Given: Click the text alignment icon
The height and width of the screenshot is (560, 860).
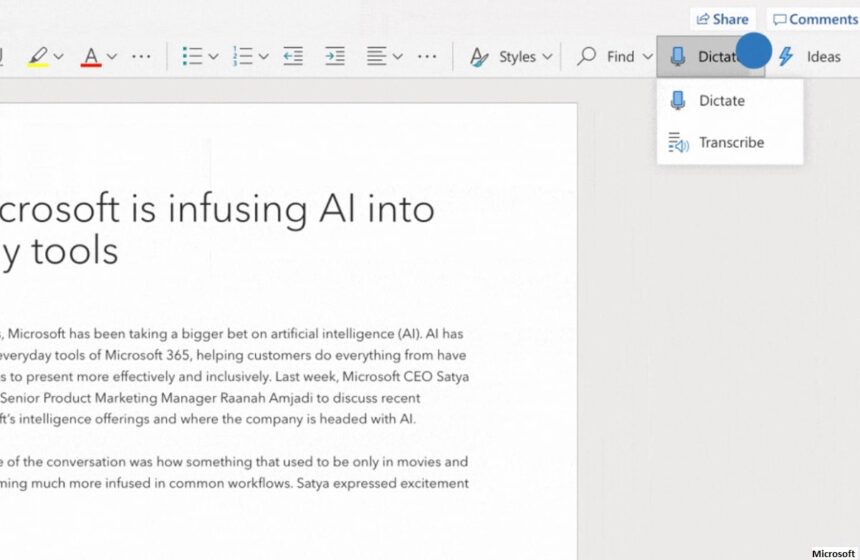Looking at the screenshot, I should 377,56.
